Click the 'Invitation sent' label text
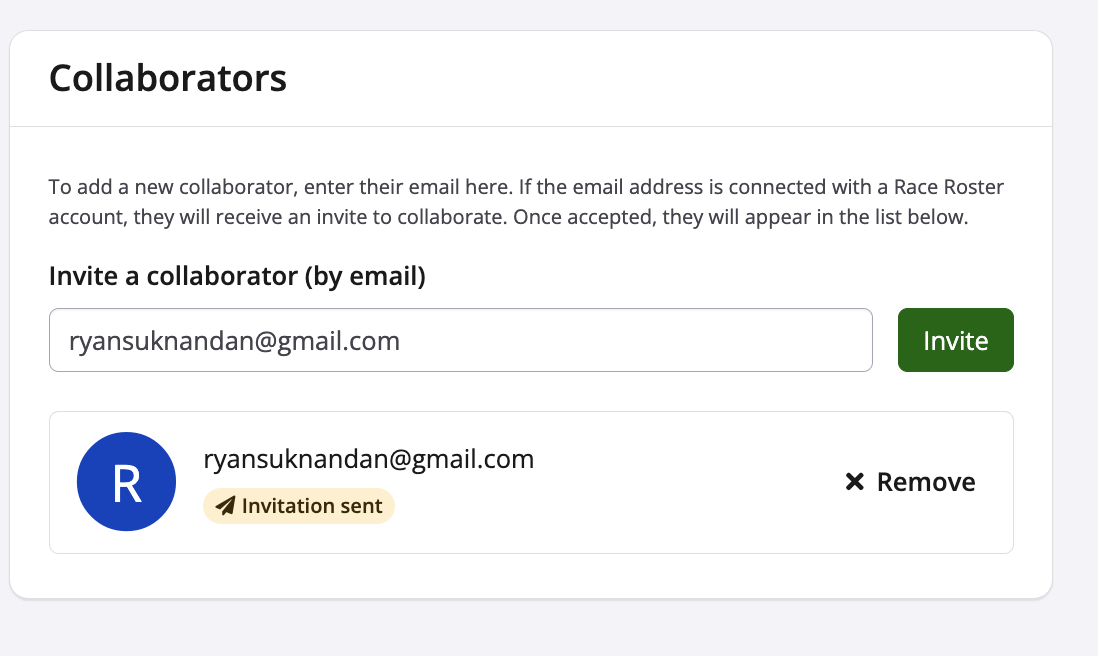 coord(312,506)
